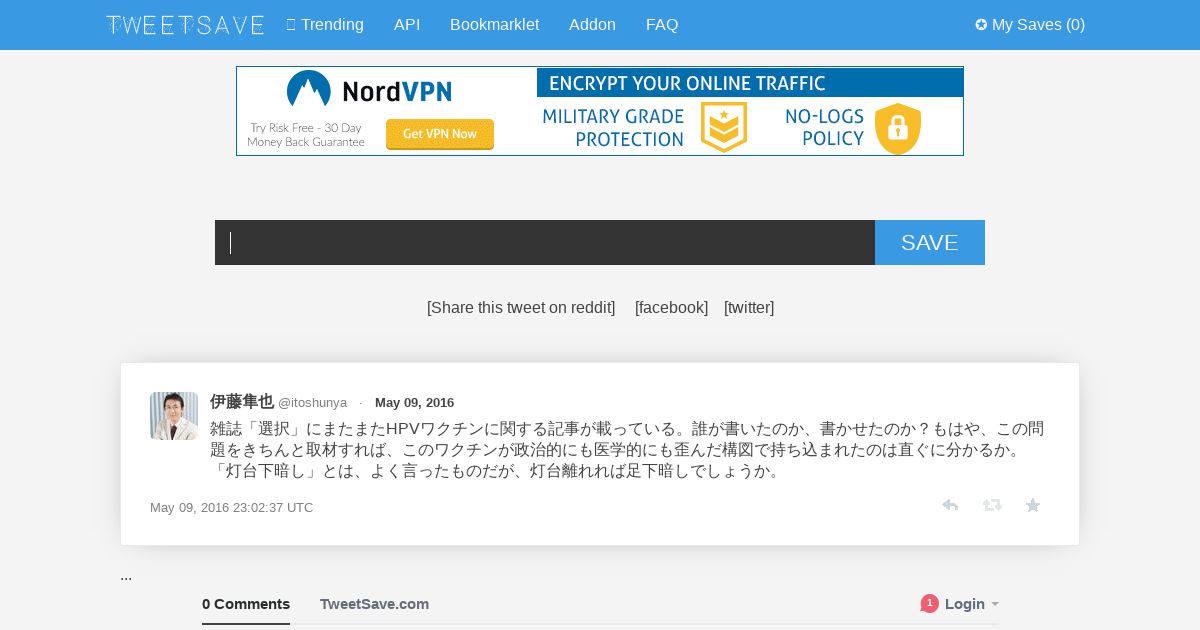Click the NordVPN logo in the ad
The image size is (1200, 630).
coord(369,91)
